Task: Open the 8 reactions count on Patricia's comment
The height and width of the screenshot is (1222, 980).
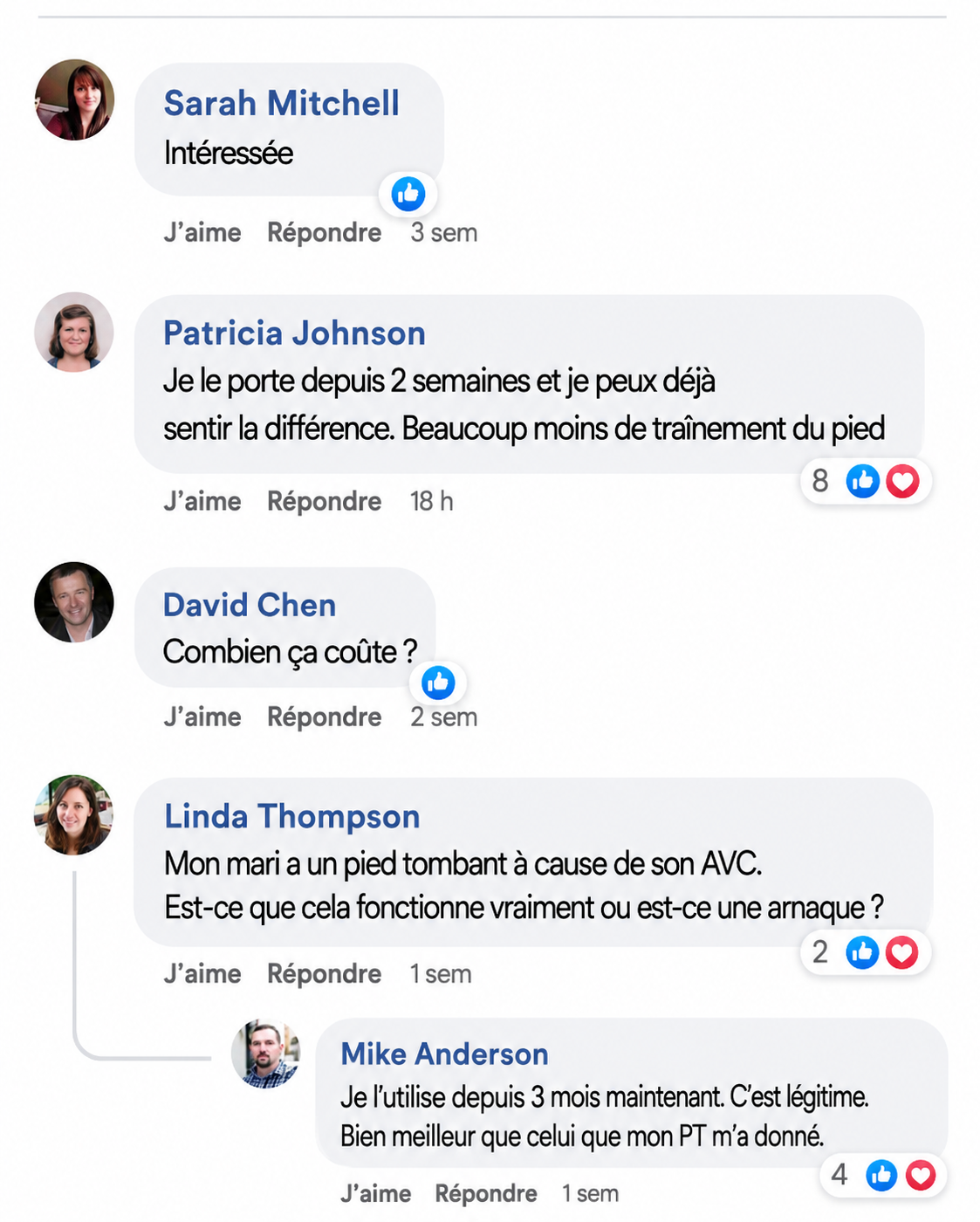Action: tap(820, 481)
